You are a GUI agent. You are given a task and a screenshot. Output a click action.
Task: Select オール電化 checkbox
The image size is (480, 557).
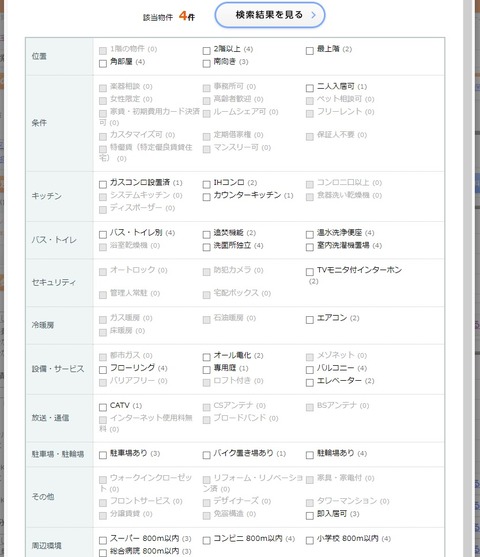click(206, 357)
